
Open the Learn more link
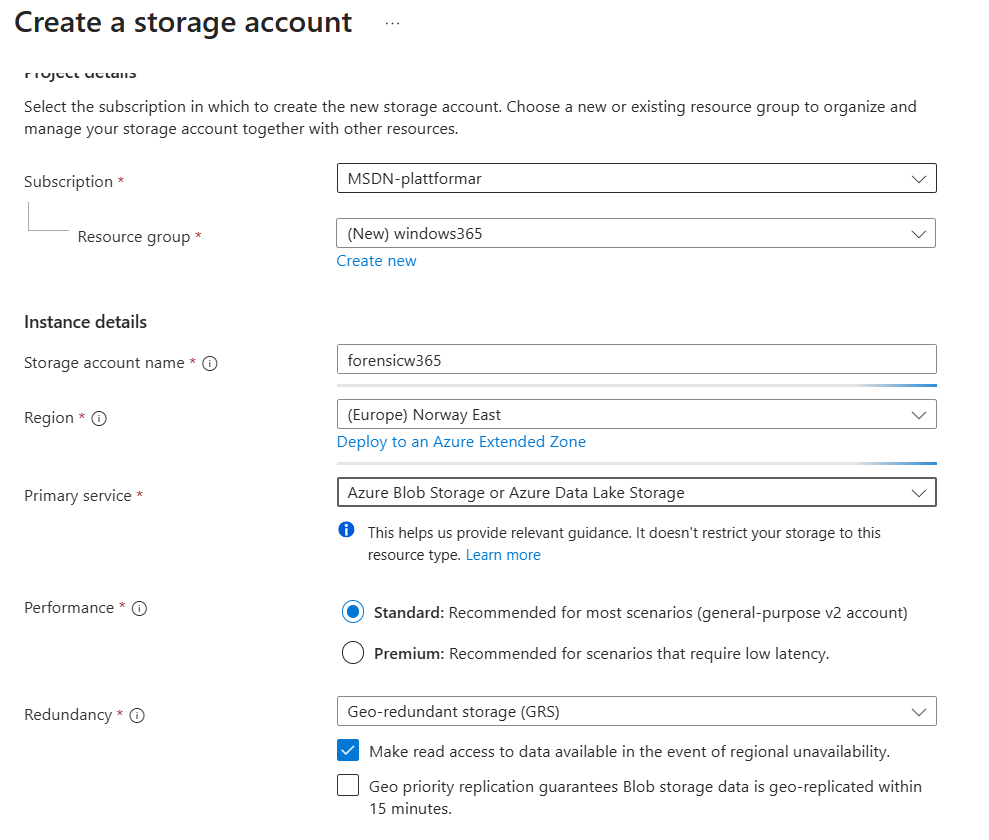point(503,555)
